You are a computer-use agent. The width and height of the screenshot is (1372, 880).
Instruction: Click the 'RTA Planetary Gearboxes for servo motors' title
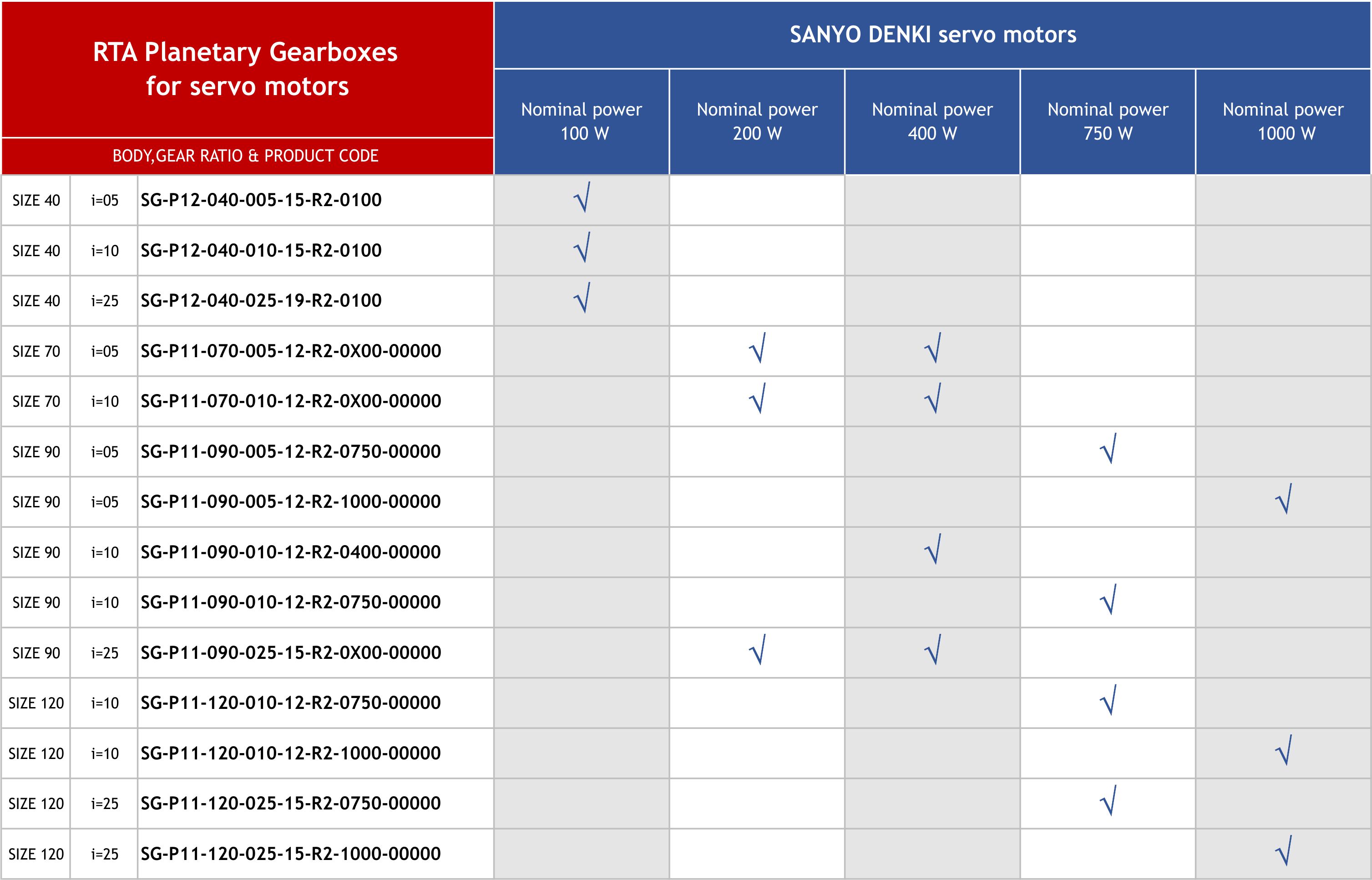click(246, 69)
